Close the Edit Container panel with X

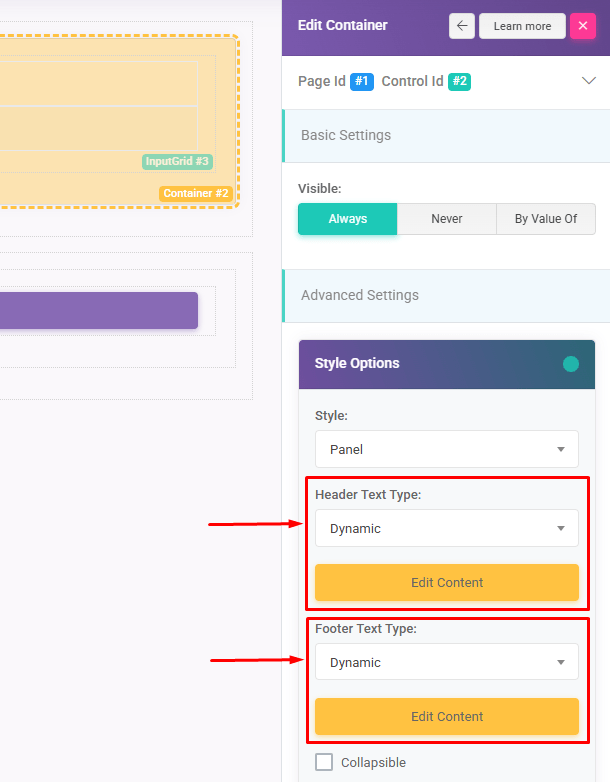(x=583, y=26)
